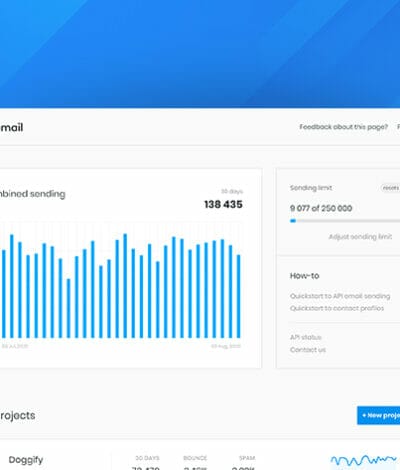400x470 pixels.
Task: Select the shortest bar in the sending chart
Action: pos(69,308)
